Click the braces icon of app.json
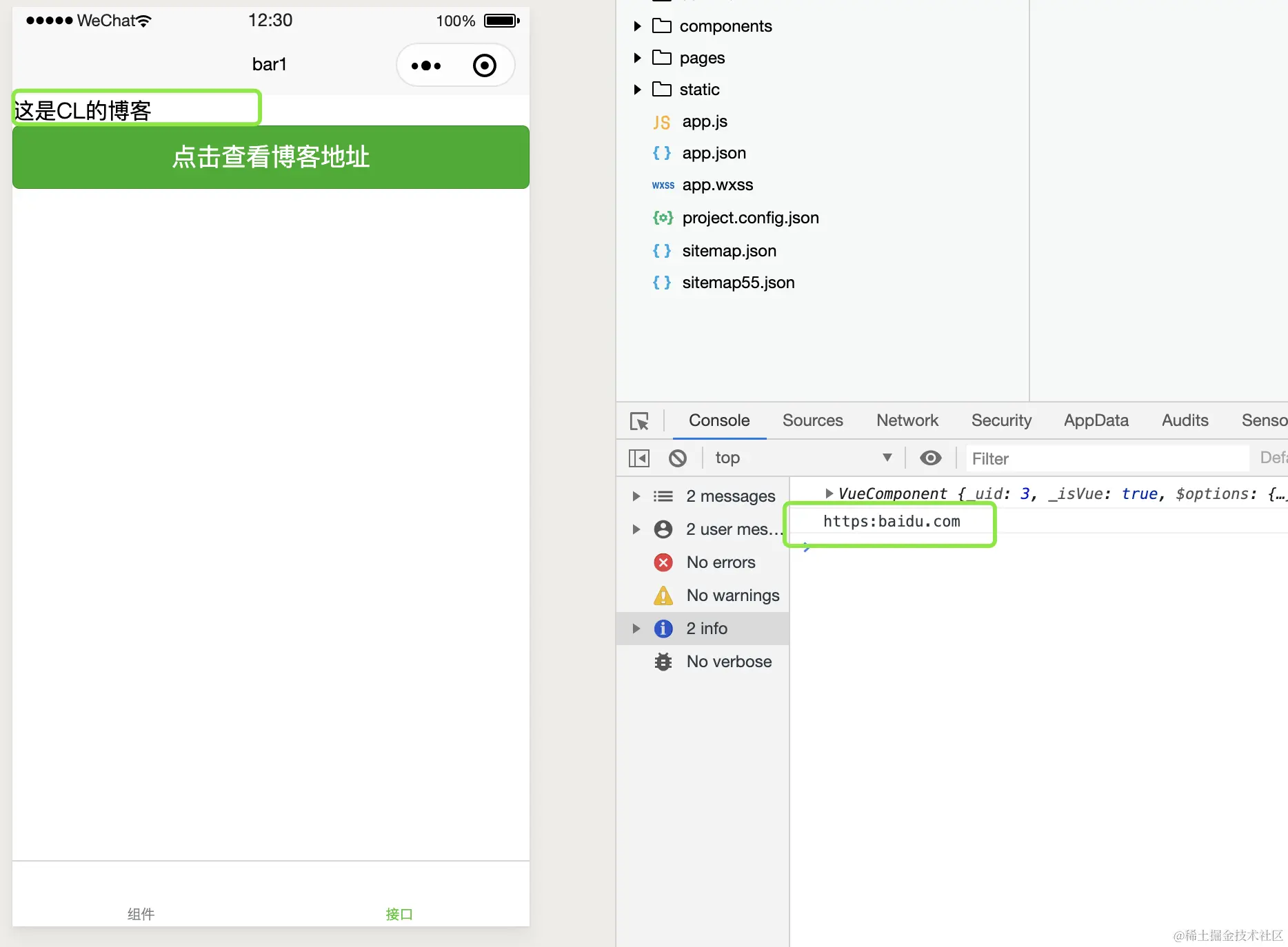1288x947 pixels. (x=662, y=153)
